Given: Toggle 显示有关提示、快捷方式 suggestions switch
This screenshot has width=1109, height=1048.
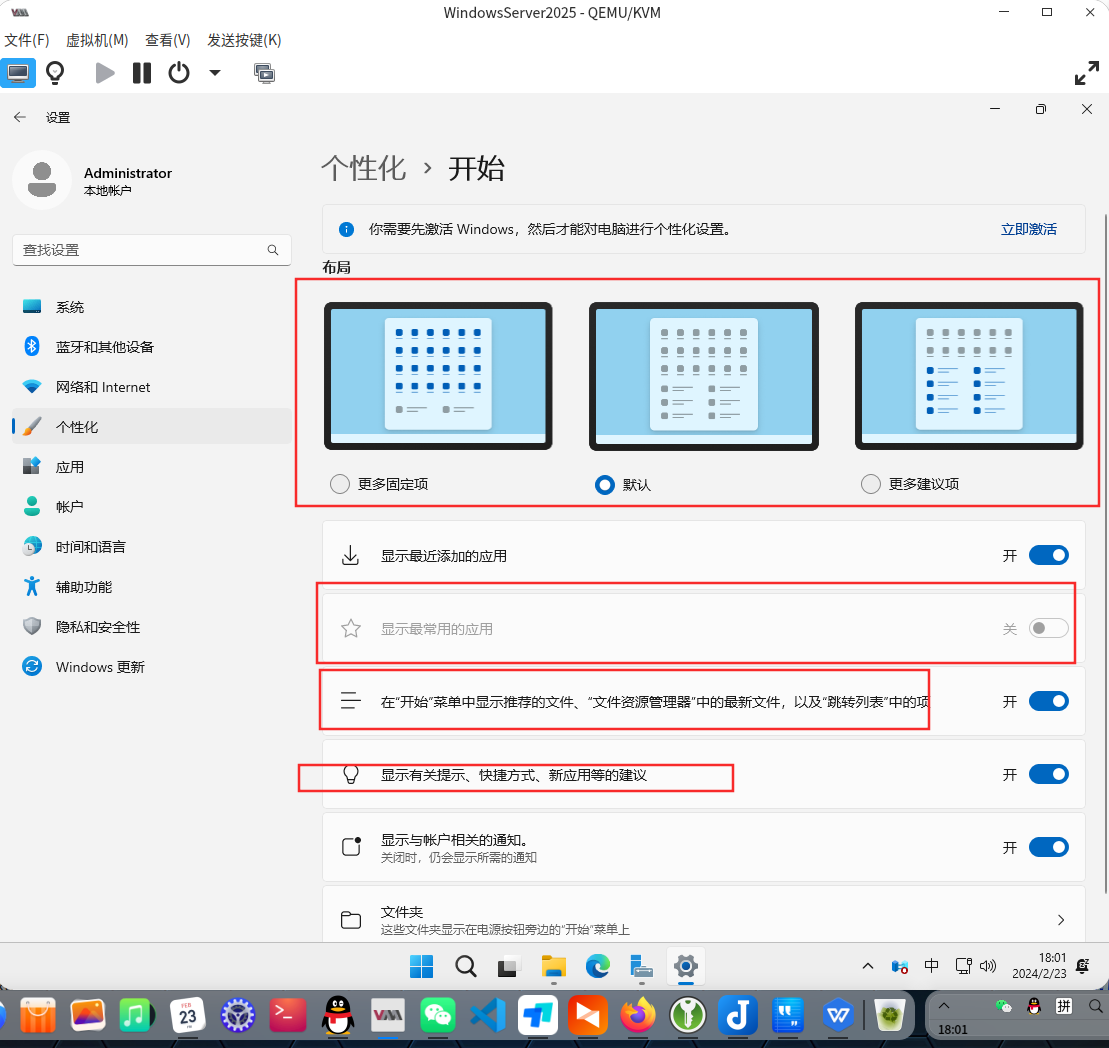Looking at the screenshot, I should (1048, 774).
